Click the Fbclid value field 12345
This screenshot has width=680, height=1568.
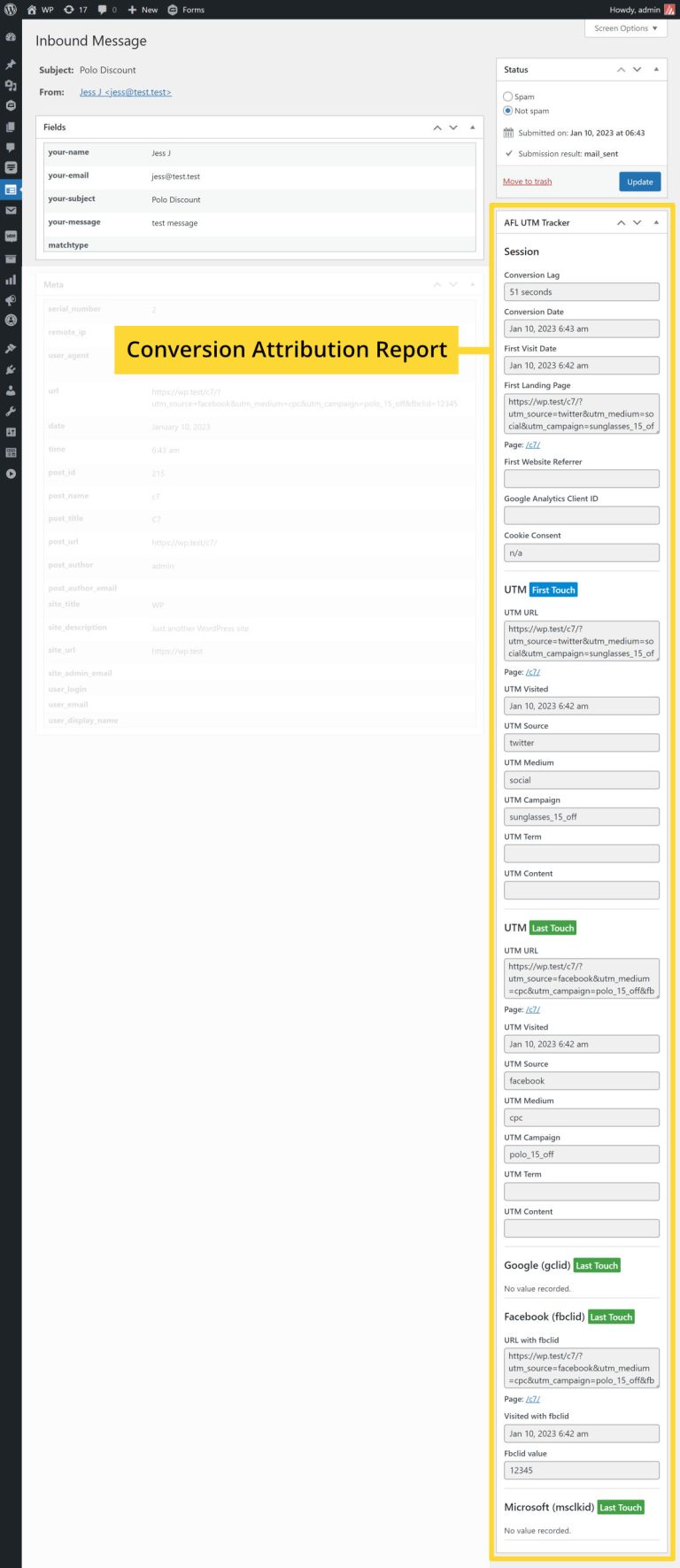point(582,1471)
